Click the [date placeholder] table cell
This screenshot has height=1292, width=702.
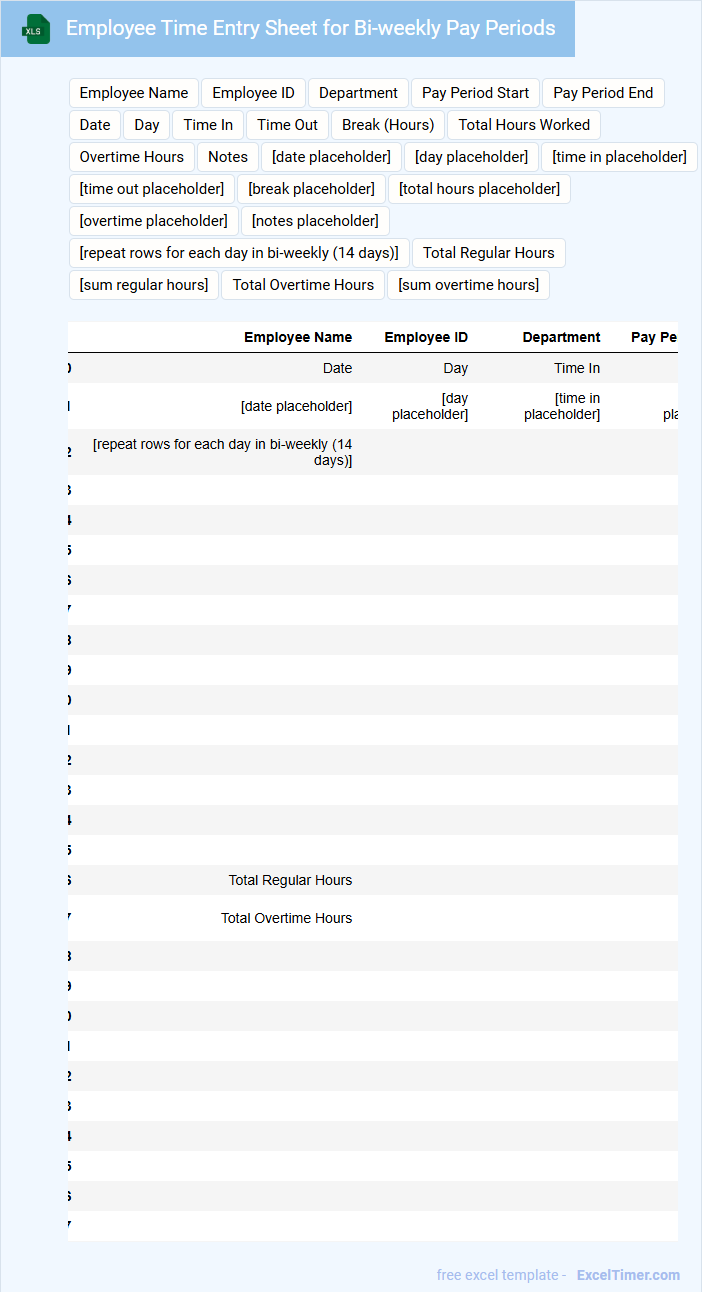pyautogui.click(x=297, y=406)
